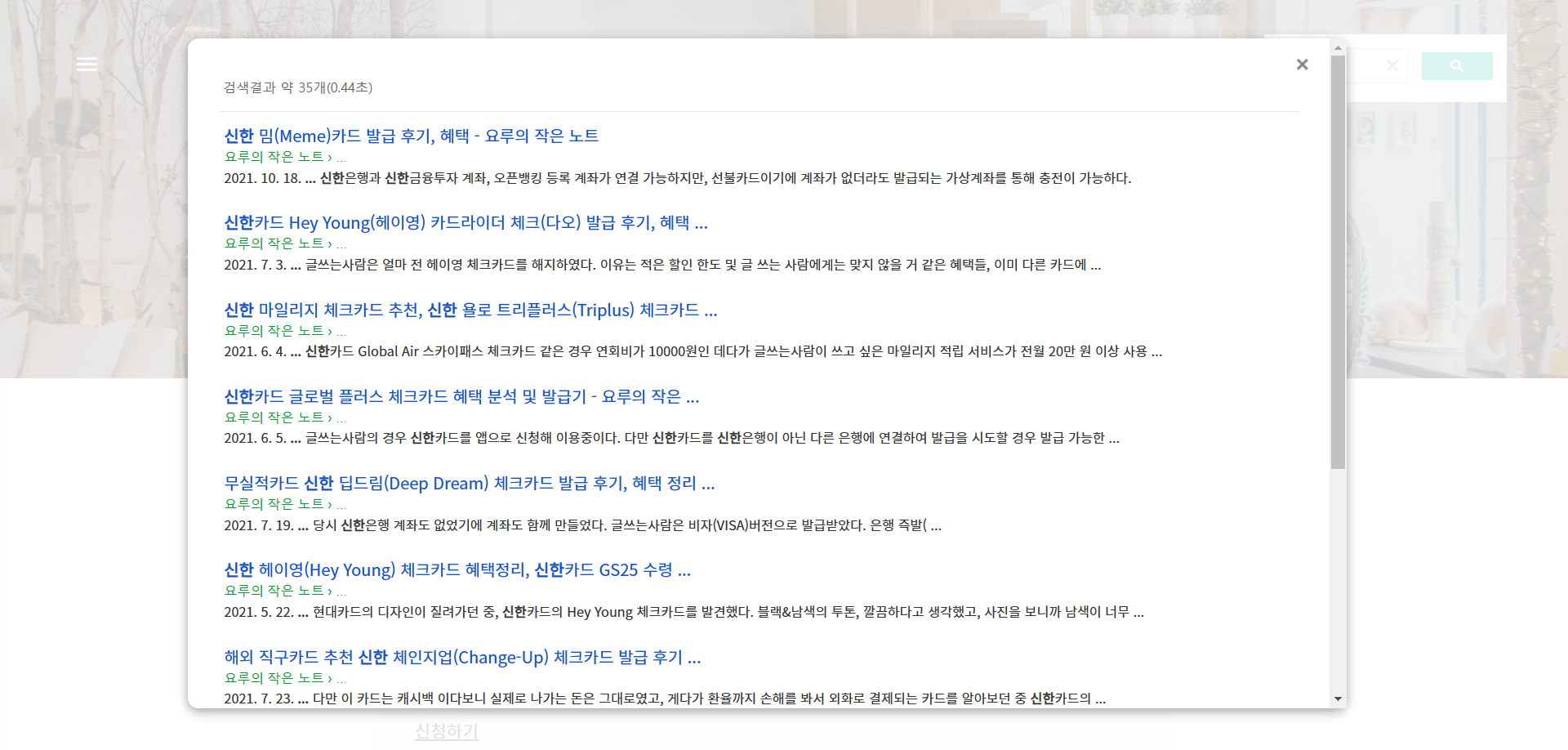Click the 2021. 6. 5. snippet text

pos(671,438)
